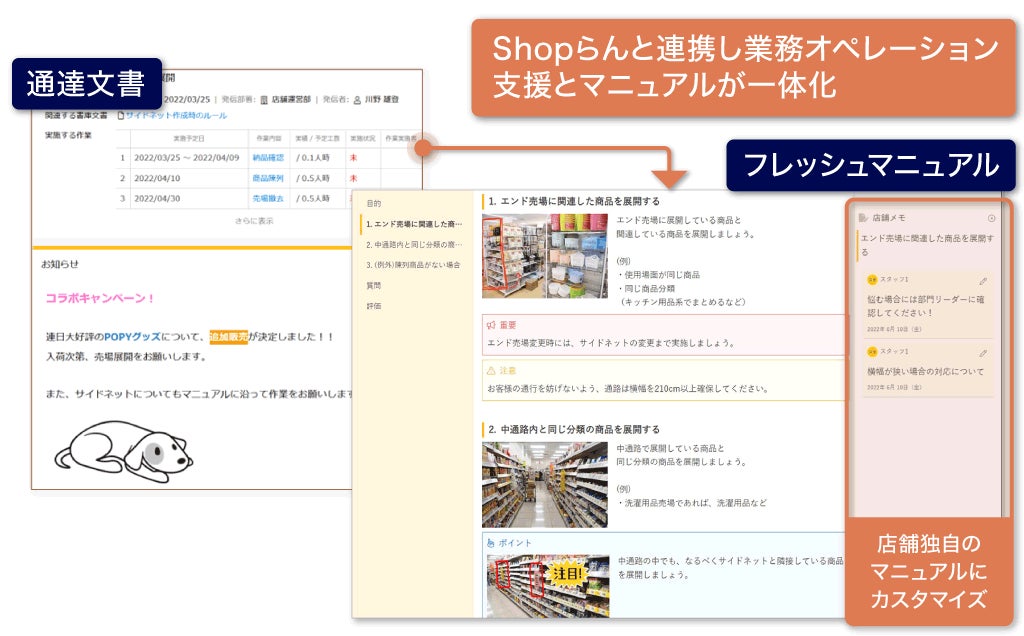Viewport: 1024px width, 636px height.
Task: Open the 納品確認 link in the task table
Action: pos(267,158)
